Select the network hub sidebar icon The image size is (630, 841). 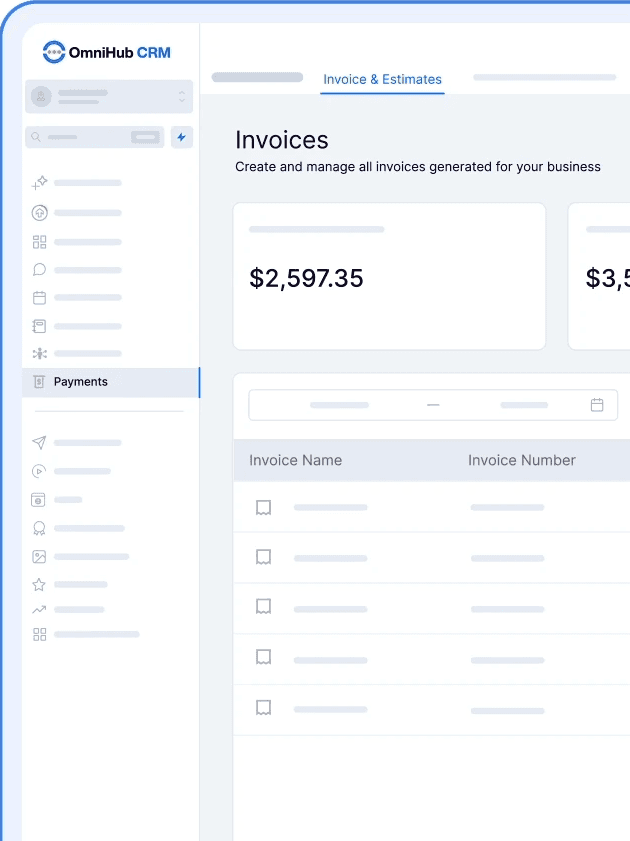point(39,353)
